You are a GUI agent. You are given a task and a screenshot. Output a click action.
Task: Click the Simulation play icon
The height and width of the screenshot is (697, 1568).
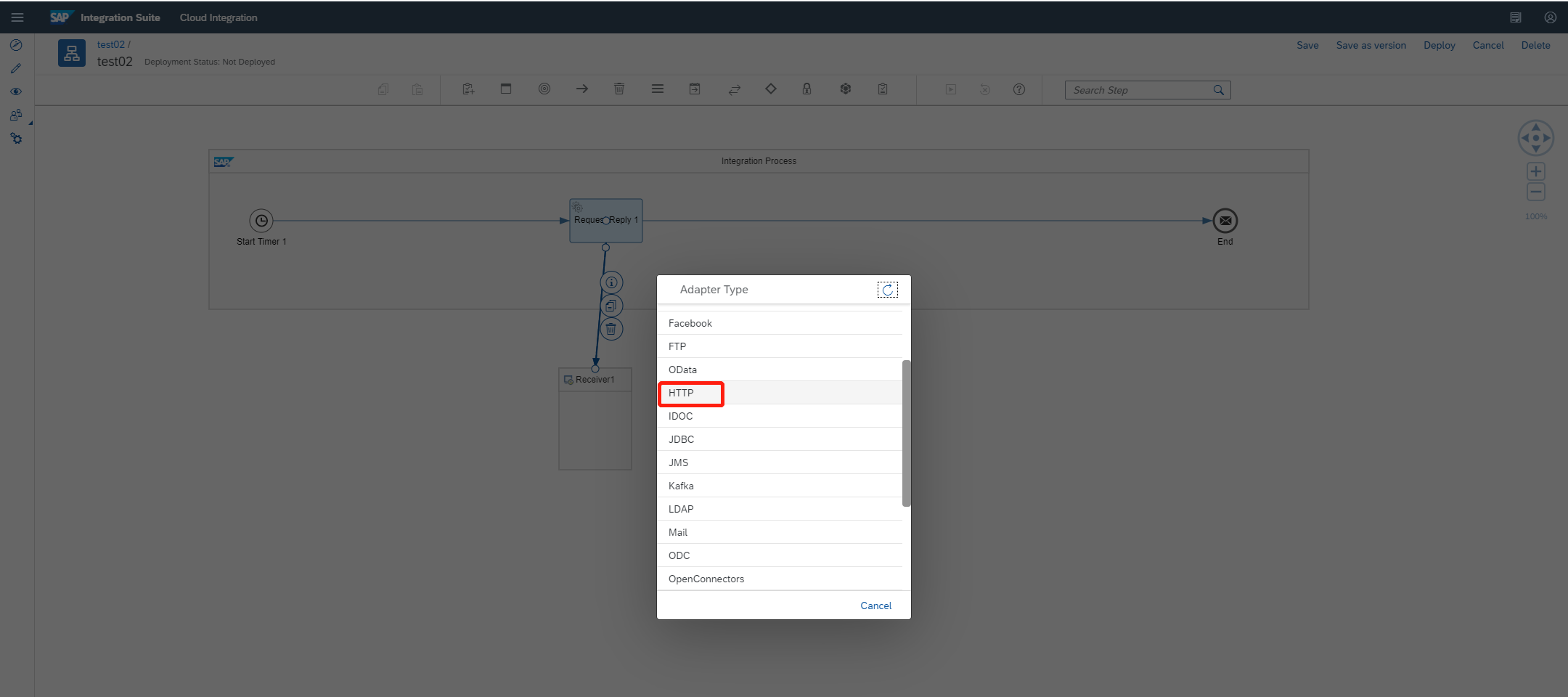pyautogui.click(x=951, y=89)
